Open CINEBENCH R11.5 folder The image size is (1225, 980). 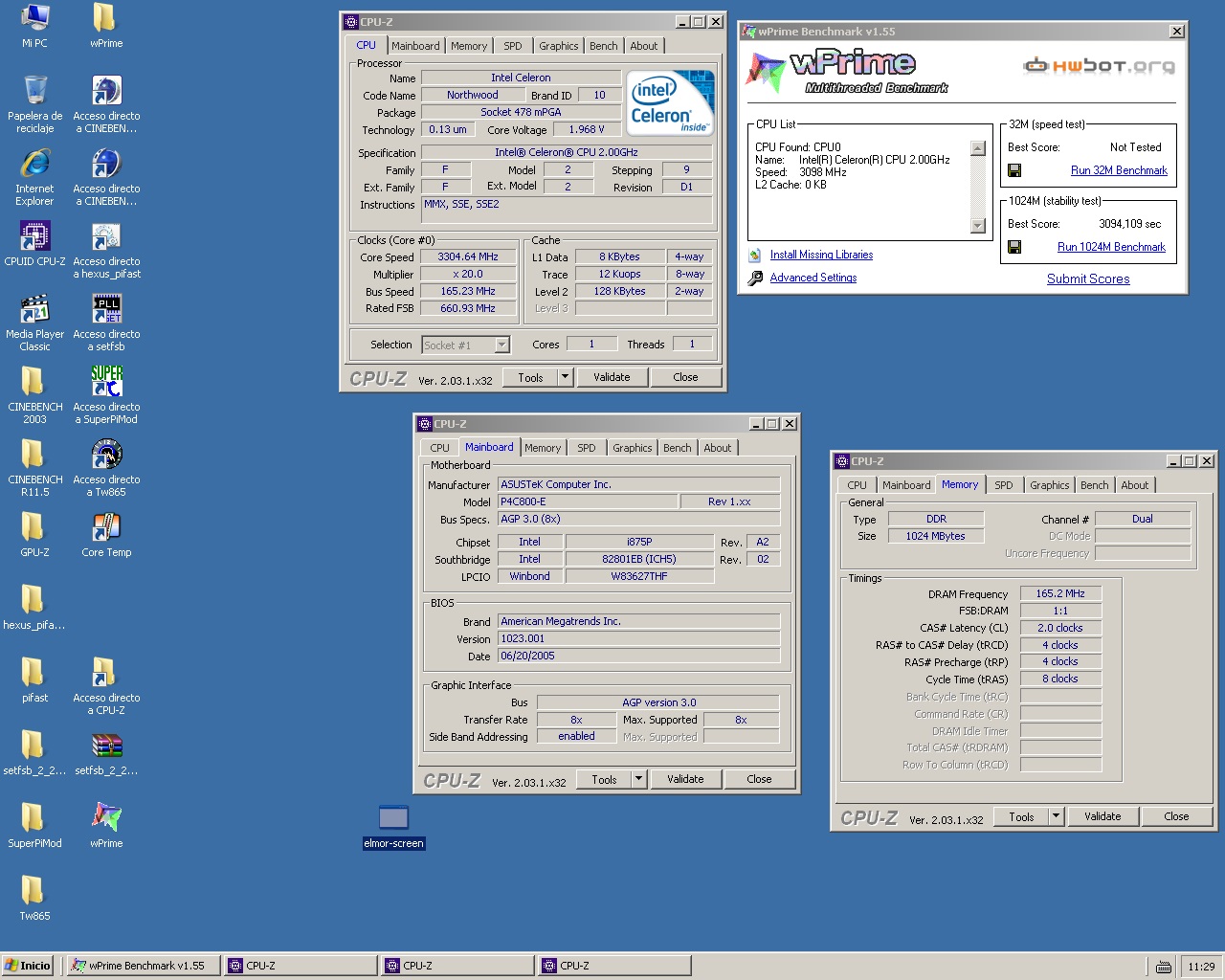click(34, 467)
